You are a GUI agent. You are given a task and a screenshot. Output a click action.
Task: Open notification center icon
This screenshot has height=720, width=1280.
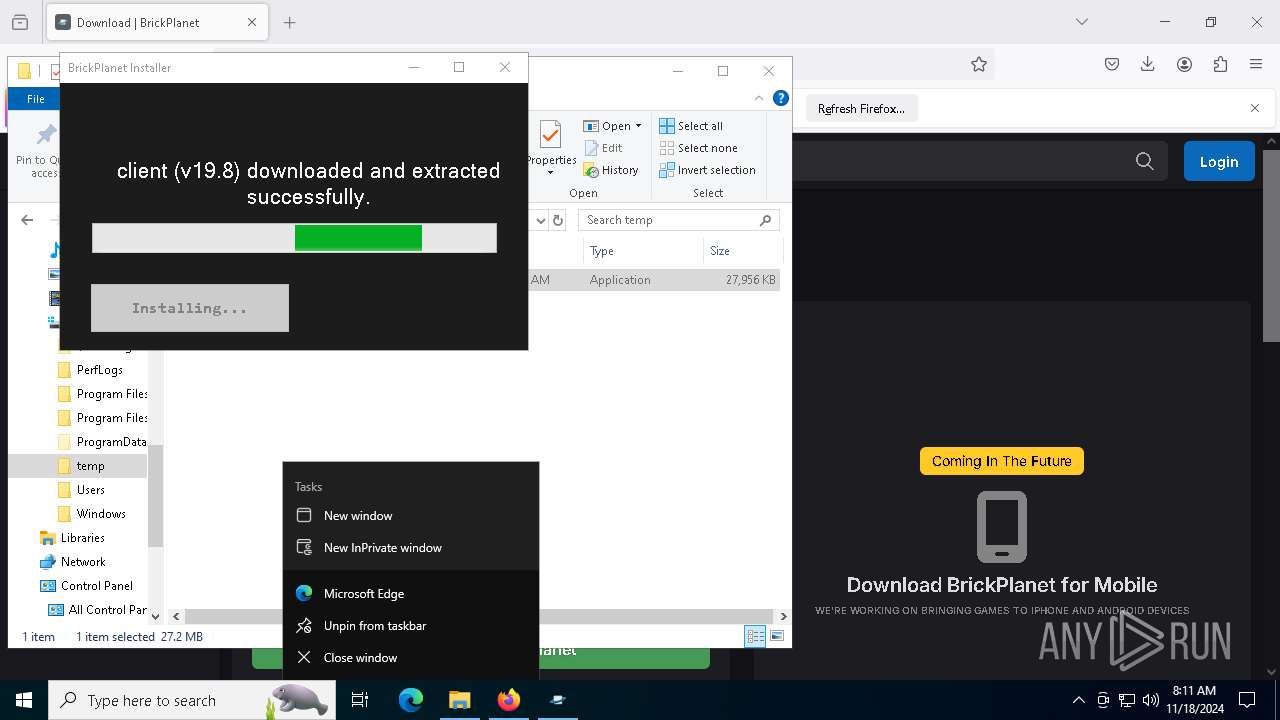(x=1247, y=700)
